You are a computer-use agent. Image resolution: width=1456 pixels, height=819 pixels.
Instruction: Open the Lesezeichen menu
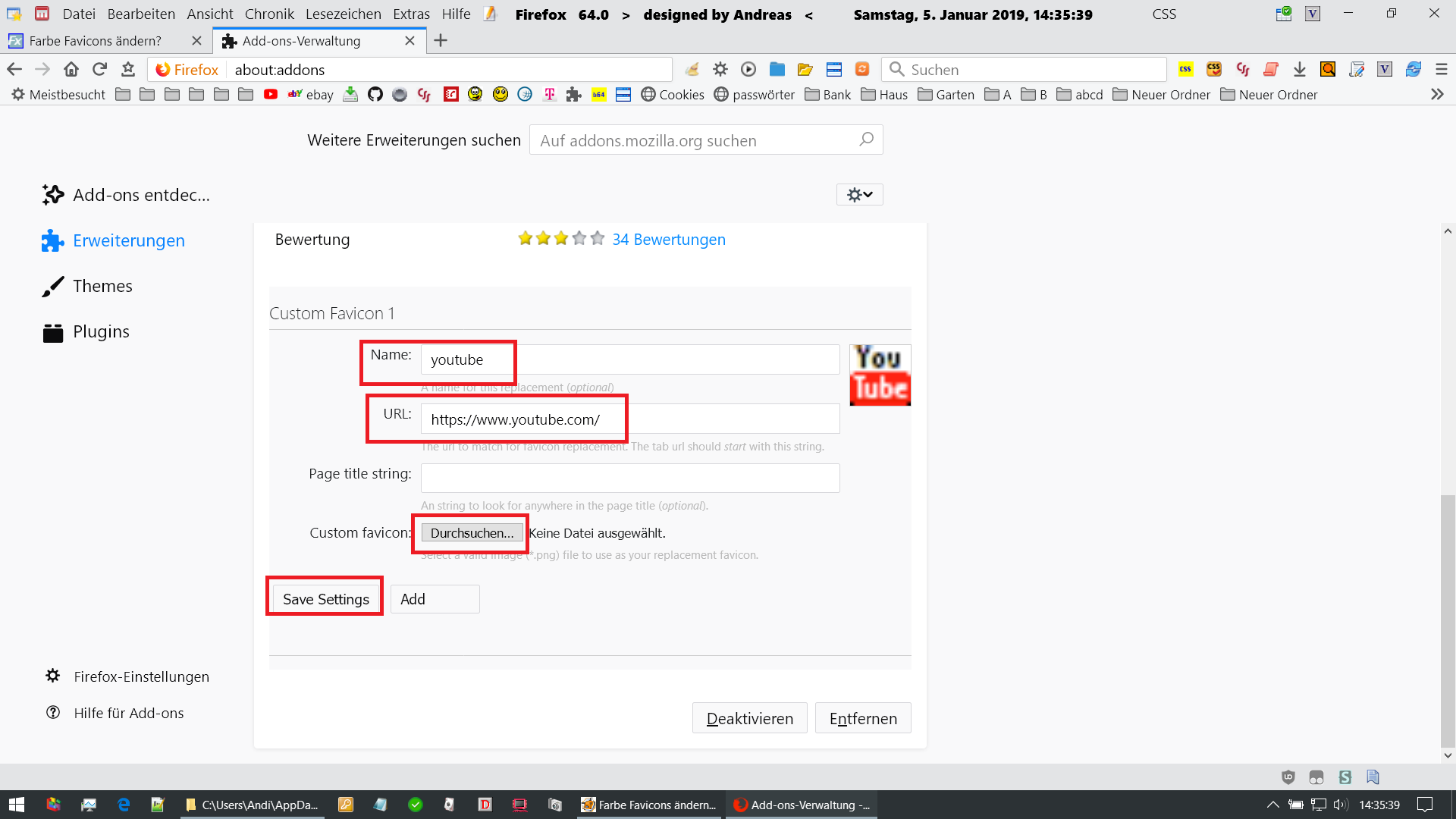coord(343,14)
